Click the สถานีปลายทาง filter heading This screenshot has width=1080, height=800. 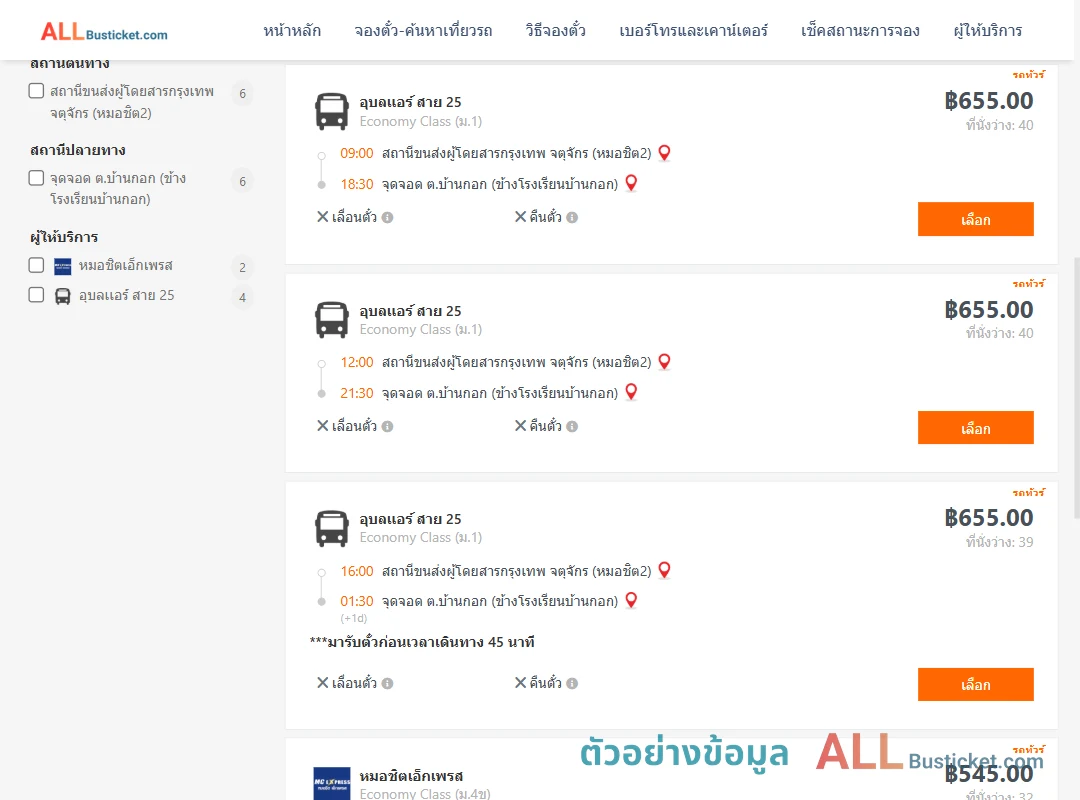pyautogui.click(x=78, y=150)
